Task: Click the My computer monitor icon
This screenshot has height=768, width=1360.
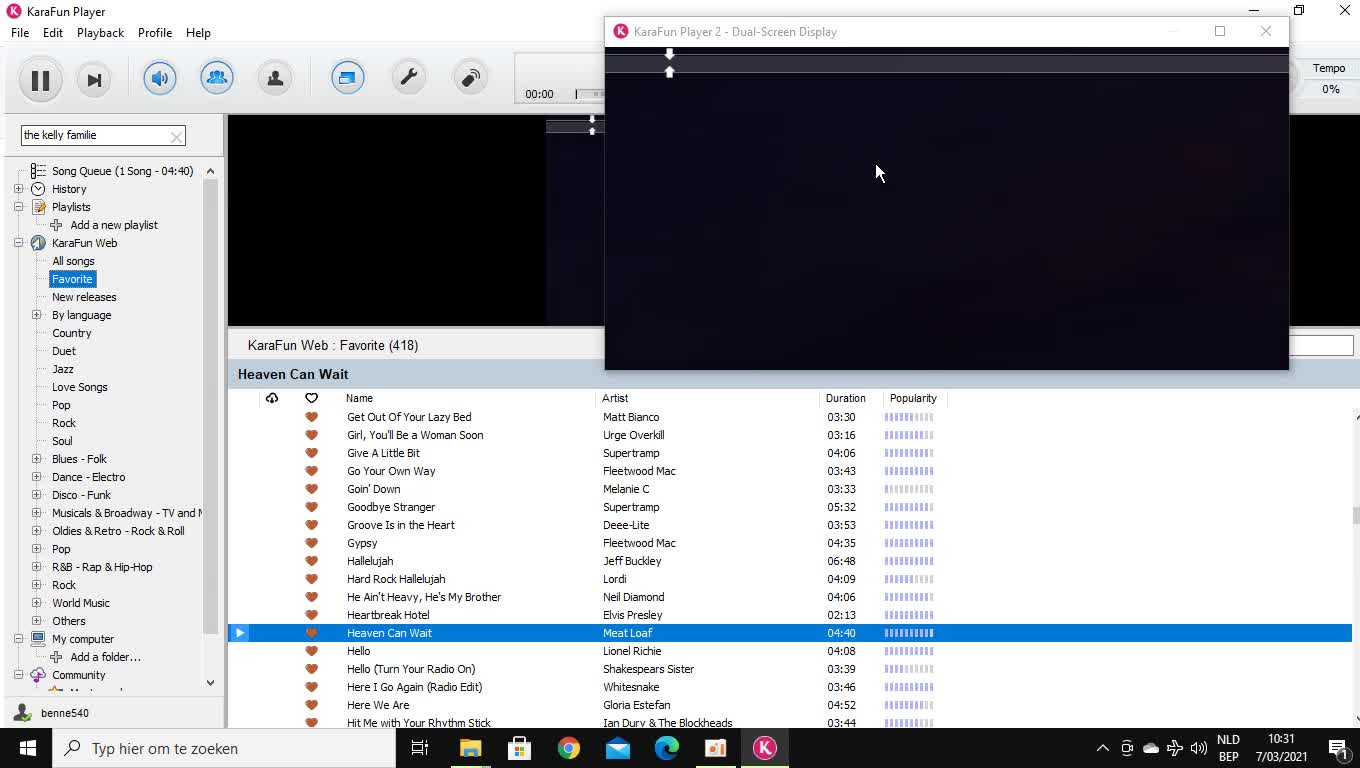Action: click(38, 639)
